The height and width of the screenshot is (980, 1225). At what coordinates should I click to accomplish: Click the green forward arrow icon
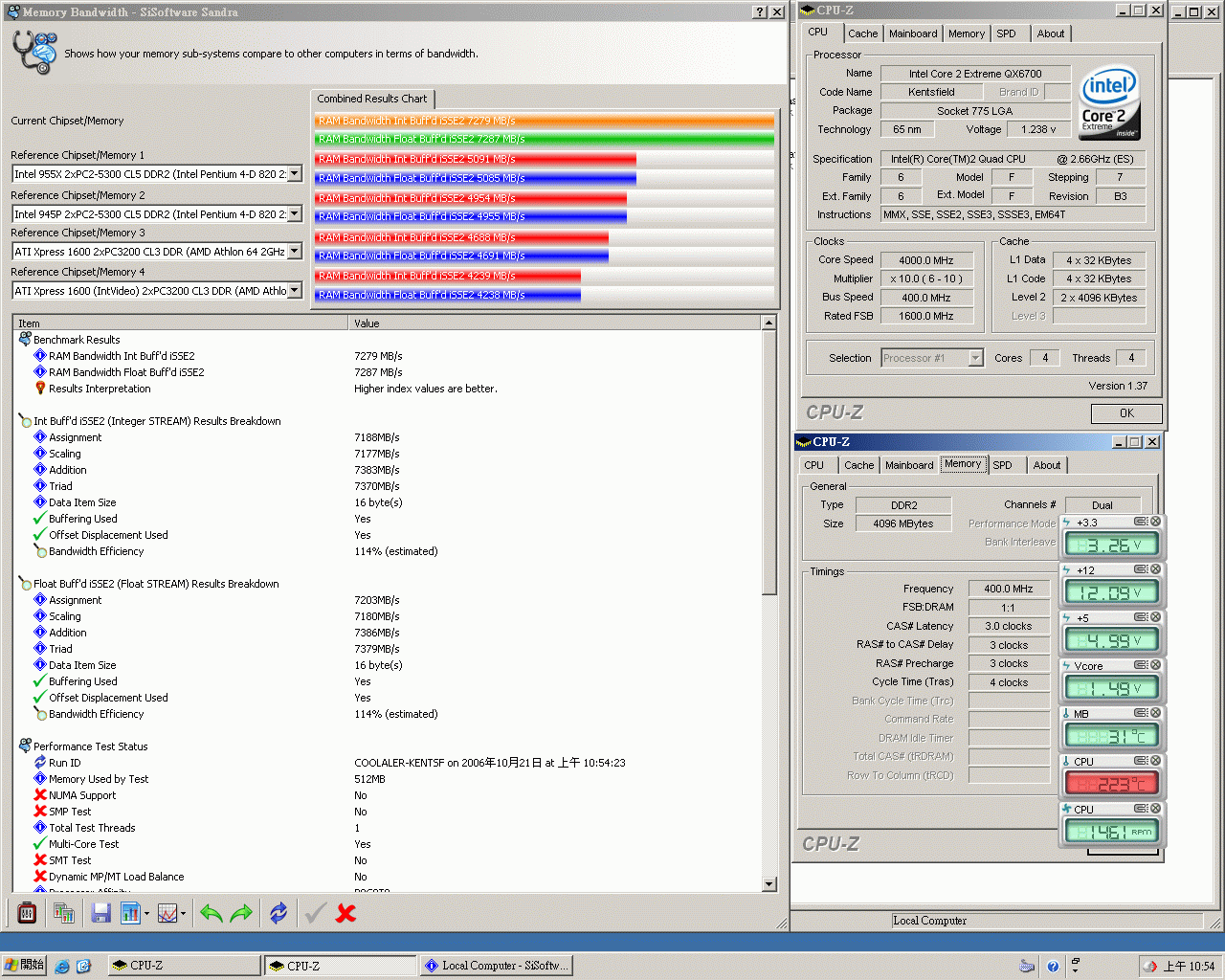point(241,913)
